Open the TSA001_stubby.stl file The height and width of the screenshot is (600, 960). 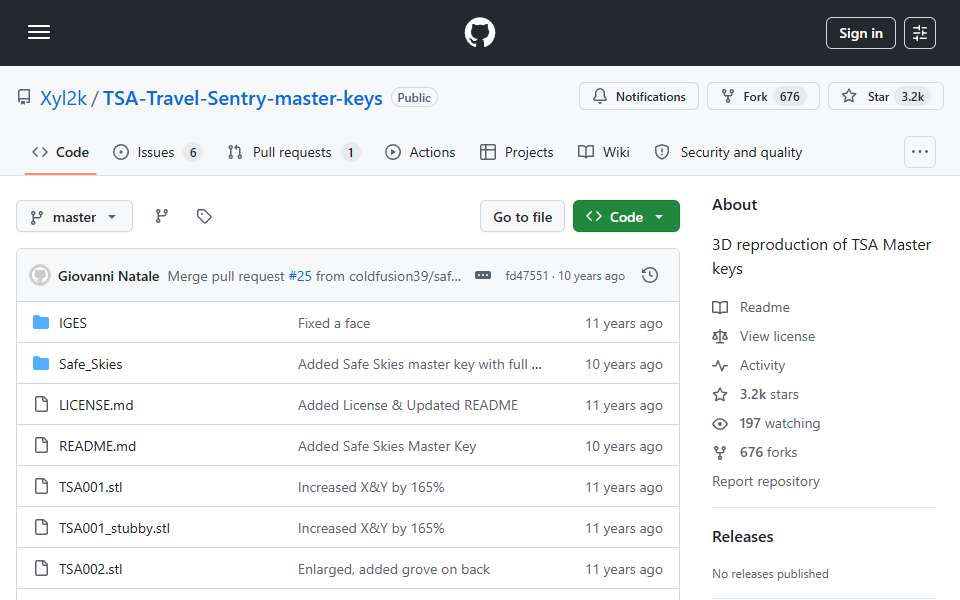click(114, 528)
